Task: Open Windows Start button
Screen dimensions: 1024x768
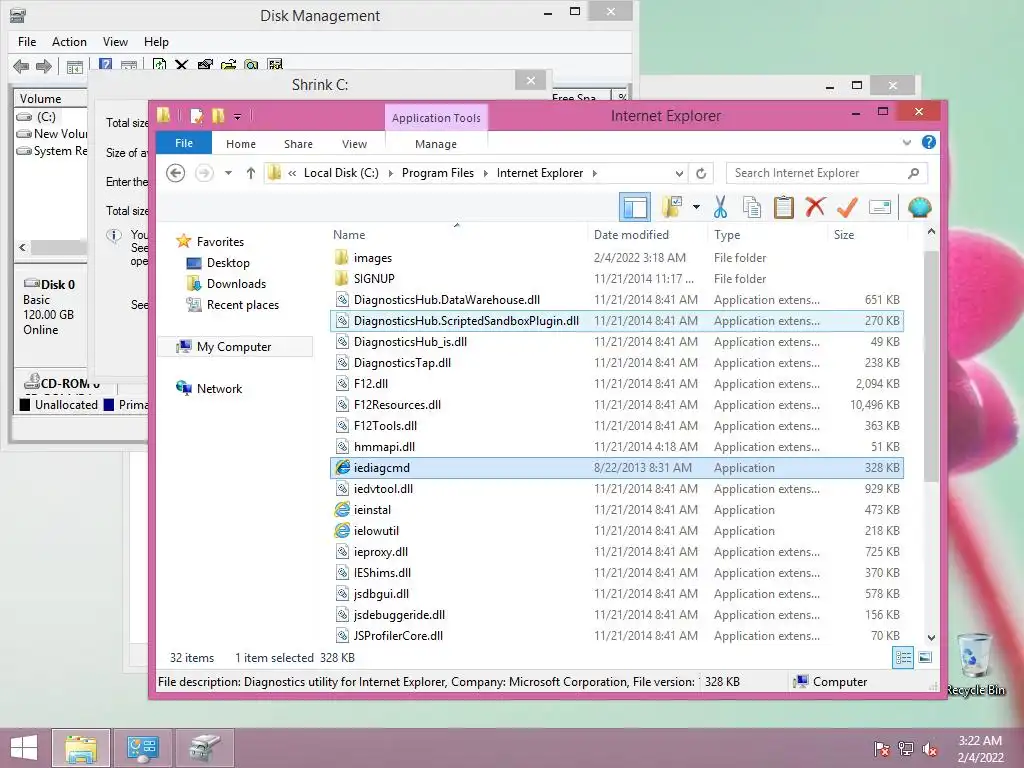Action: click(x=24, y=748)
